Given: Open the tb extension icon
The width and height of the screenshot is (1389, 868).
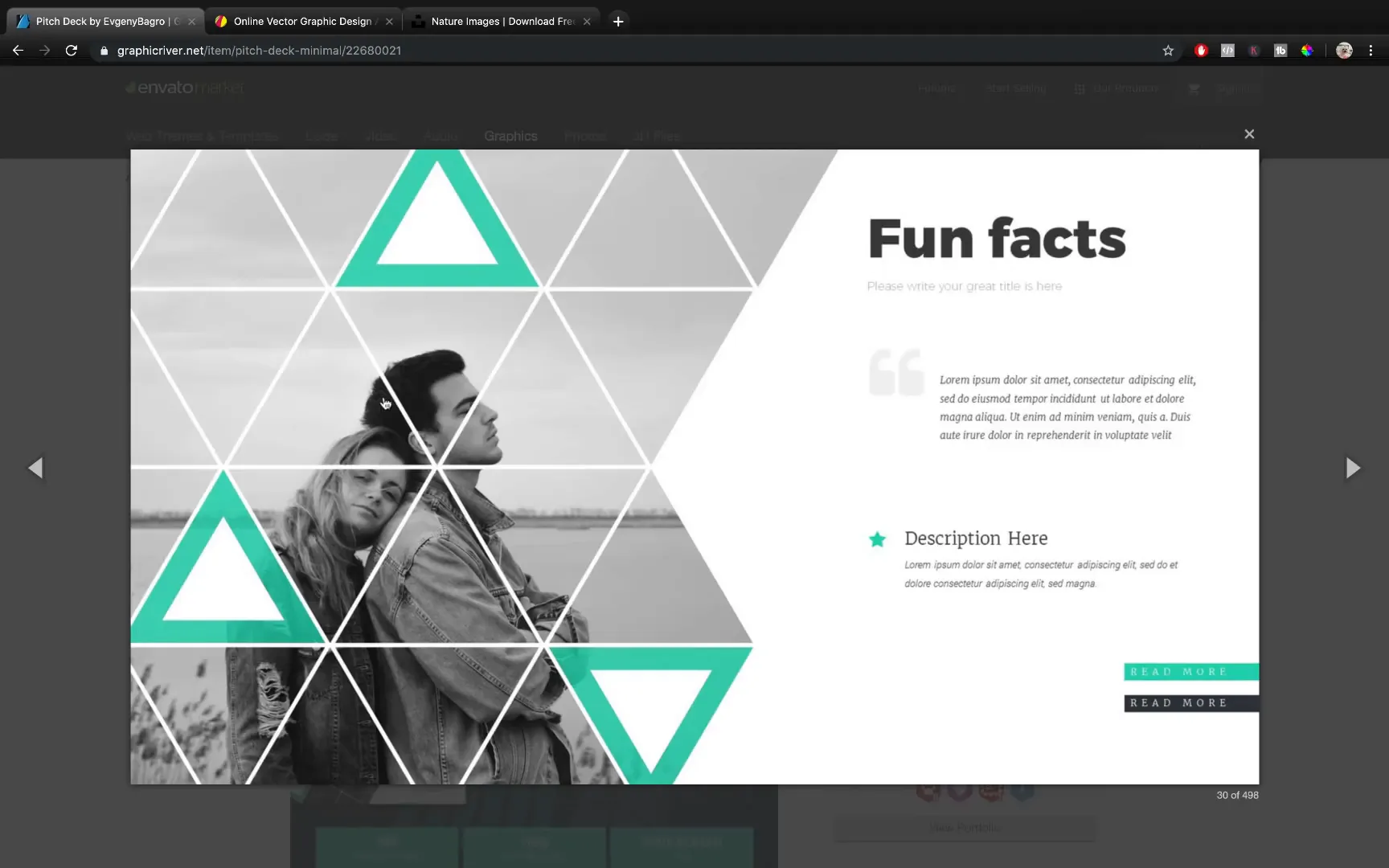Looking at the screenshot, I should (x=1280, y=50).
